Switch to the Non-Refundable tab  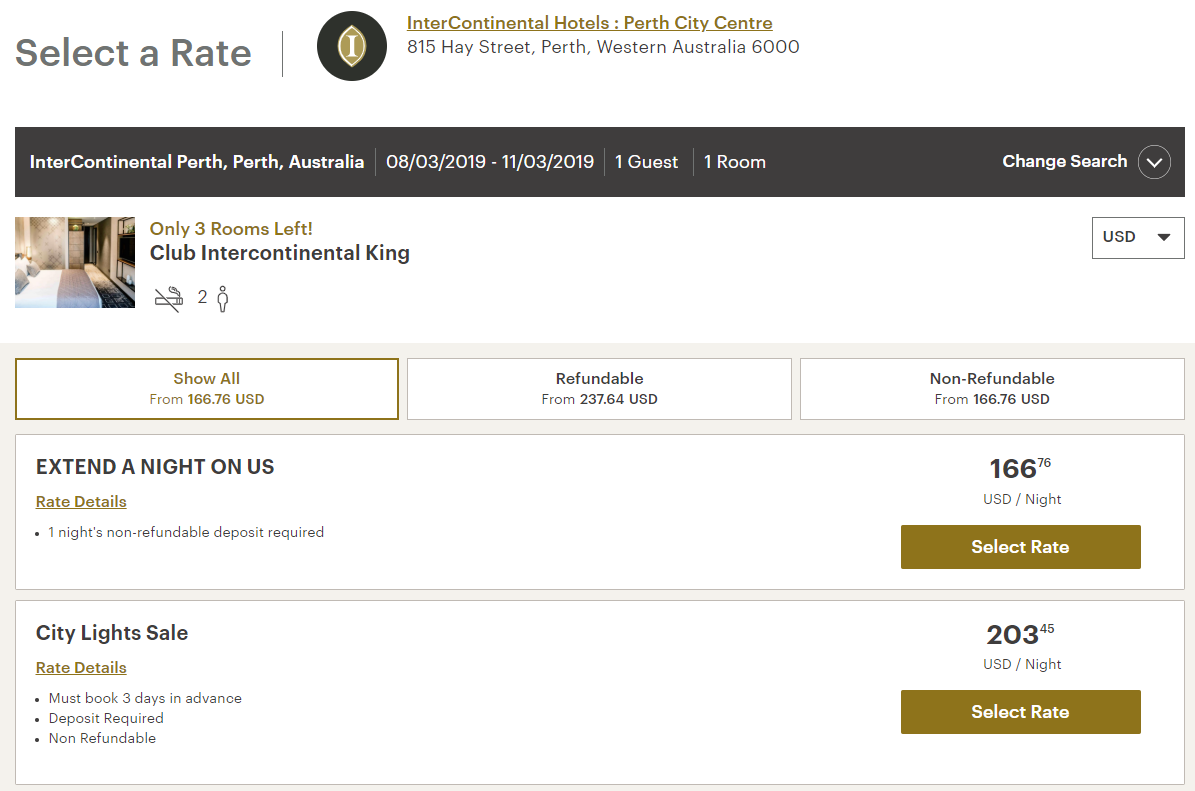click(992, 389)
